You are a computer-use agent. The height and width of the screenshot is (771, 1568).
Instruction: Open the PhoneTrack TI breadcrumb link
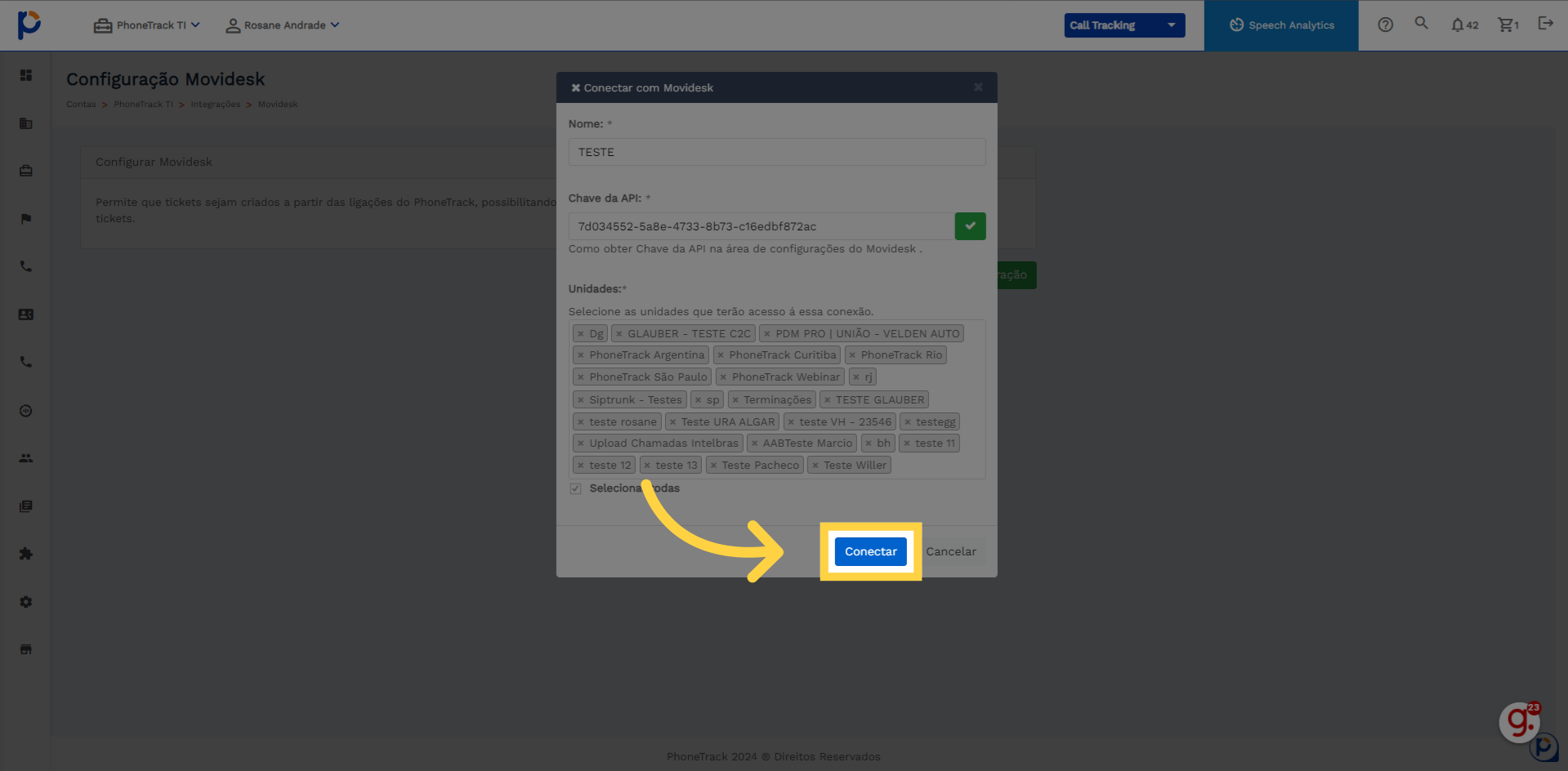click(x=143, y=105)
